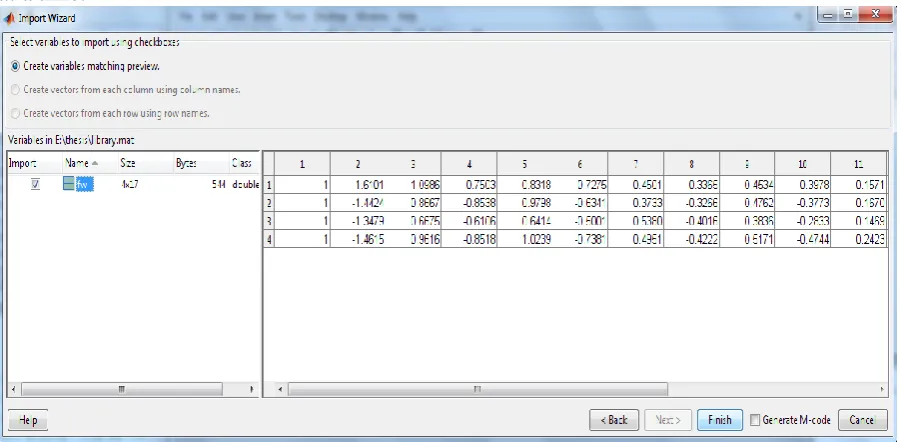Click the cell value -0.8538
The width and height of the screenshot is (901, 442).
[x=469, y=202]
